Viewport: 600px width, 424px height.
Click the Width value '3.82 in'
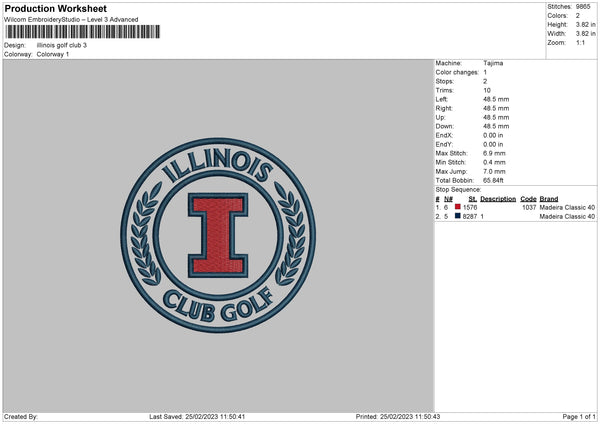(585, 34)
